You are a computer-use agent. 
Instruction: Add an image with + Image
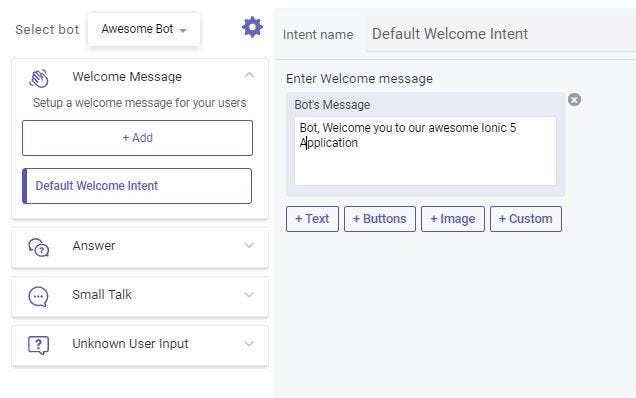453,219
